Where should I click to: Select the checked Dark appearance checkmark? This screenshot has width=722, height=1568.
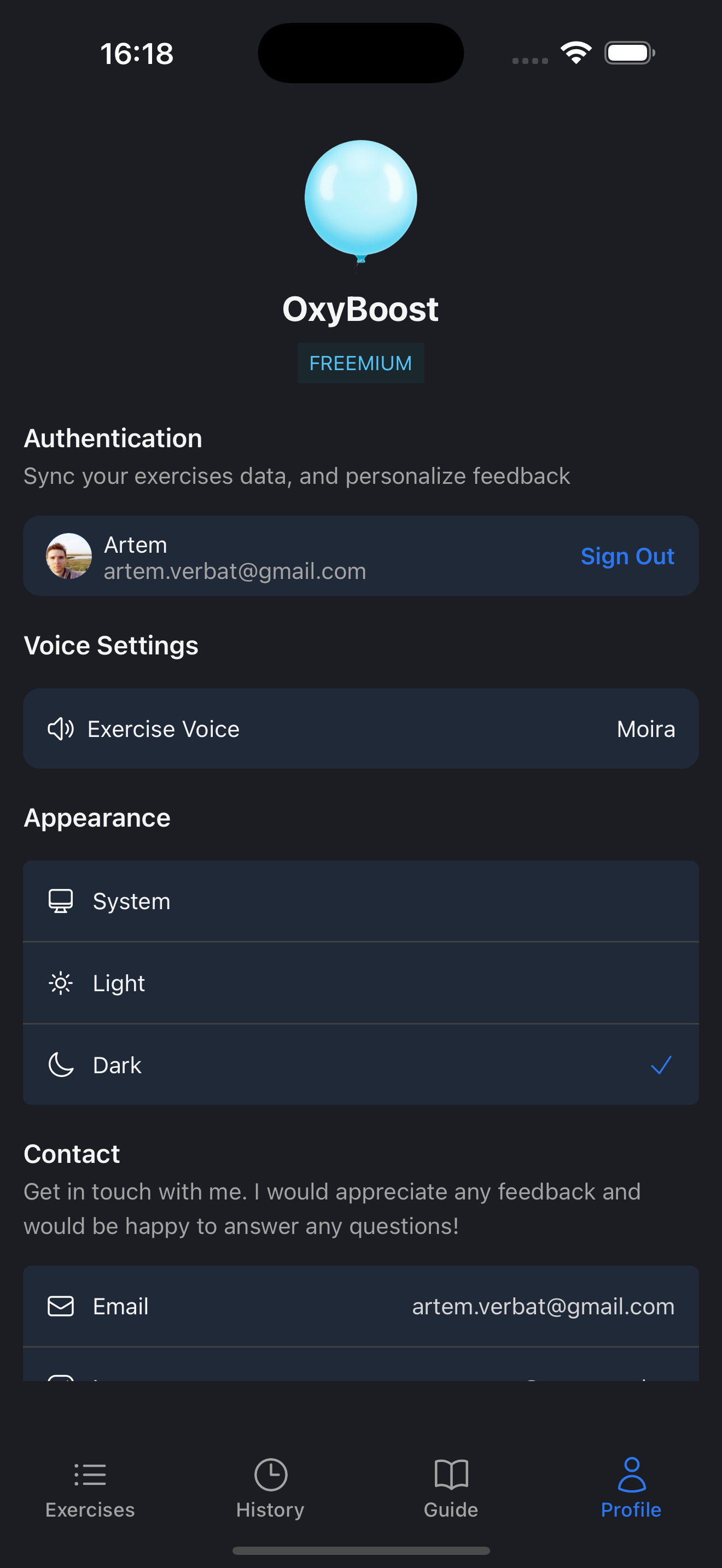tap(661, 1065)
